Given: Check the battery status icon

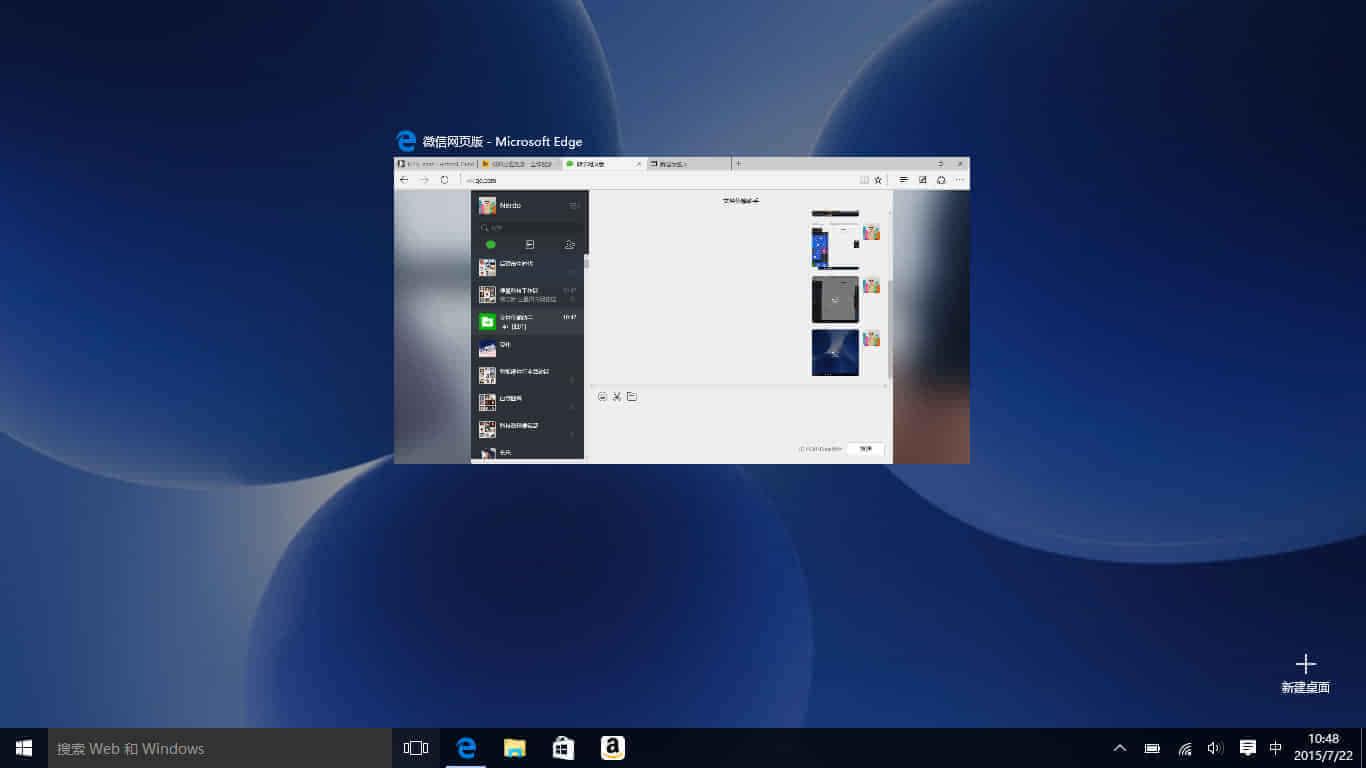Looking at the screenshot, I should click(1152, 748).
